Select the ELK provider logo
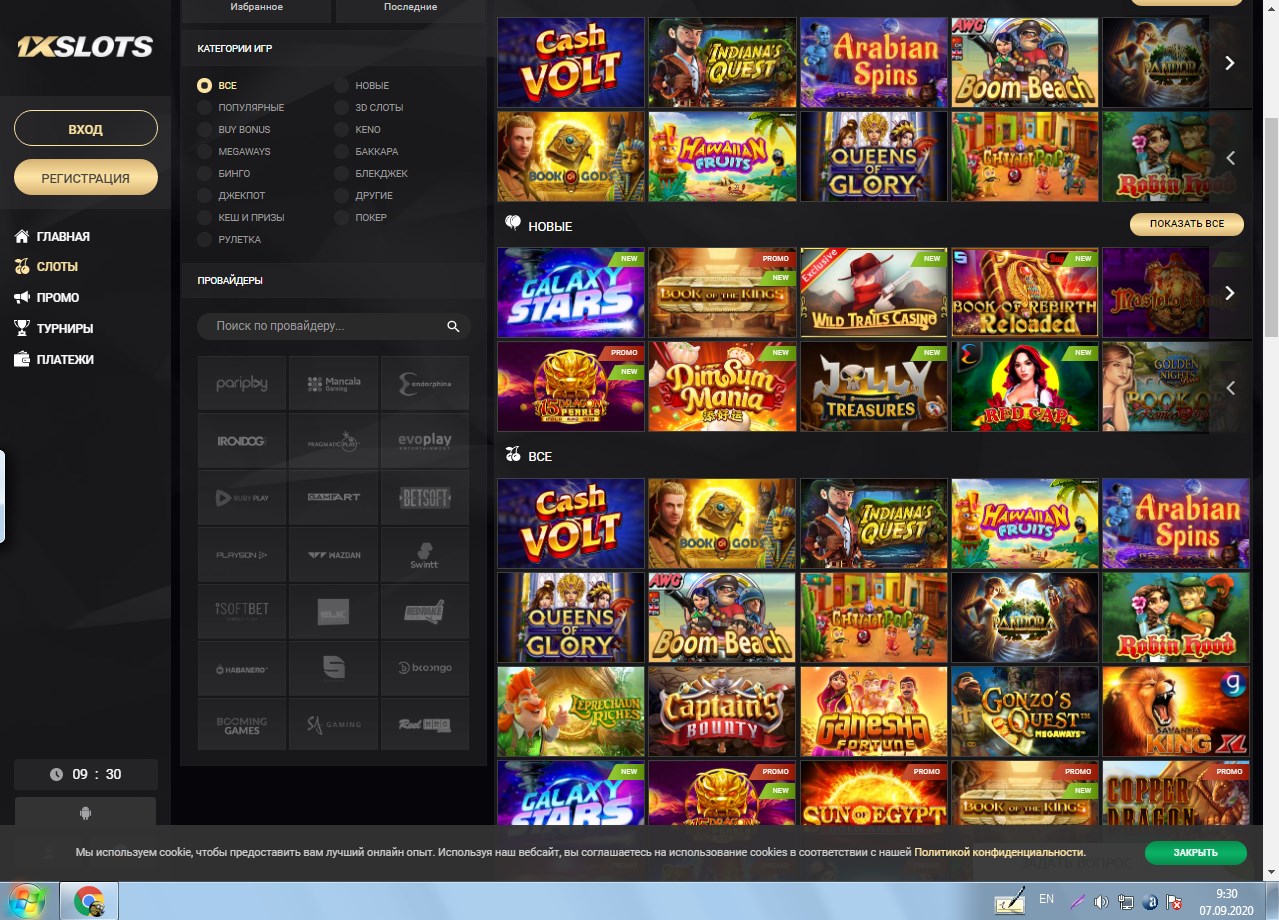This screenshot has width=1279, height=920. (x=334, y=612)
